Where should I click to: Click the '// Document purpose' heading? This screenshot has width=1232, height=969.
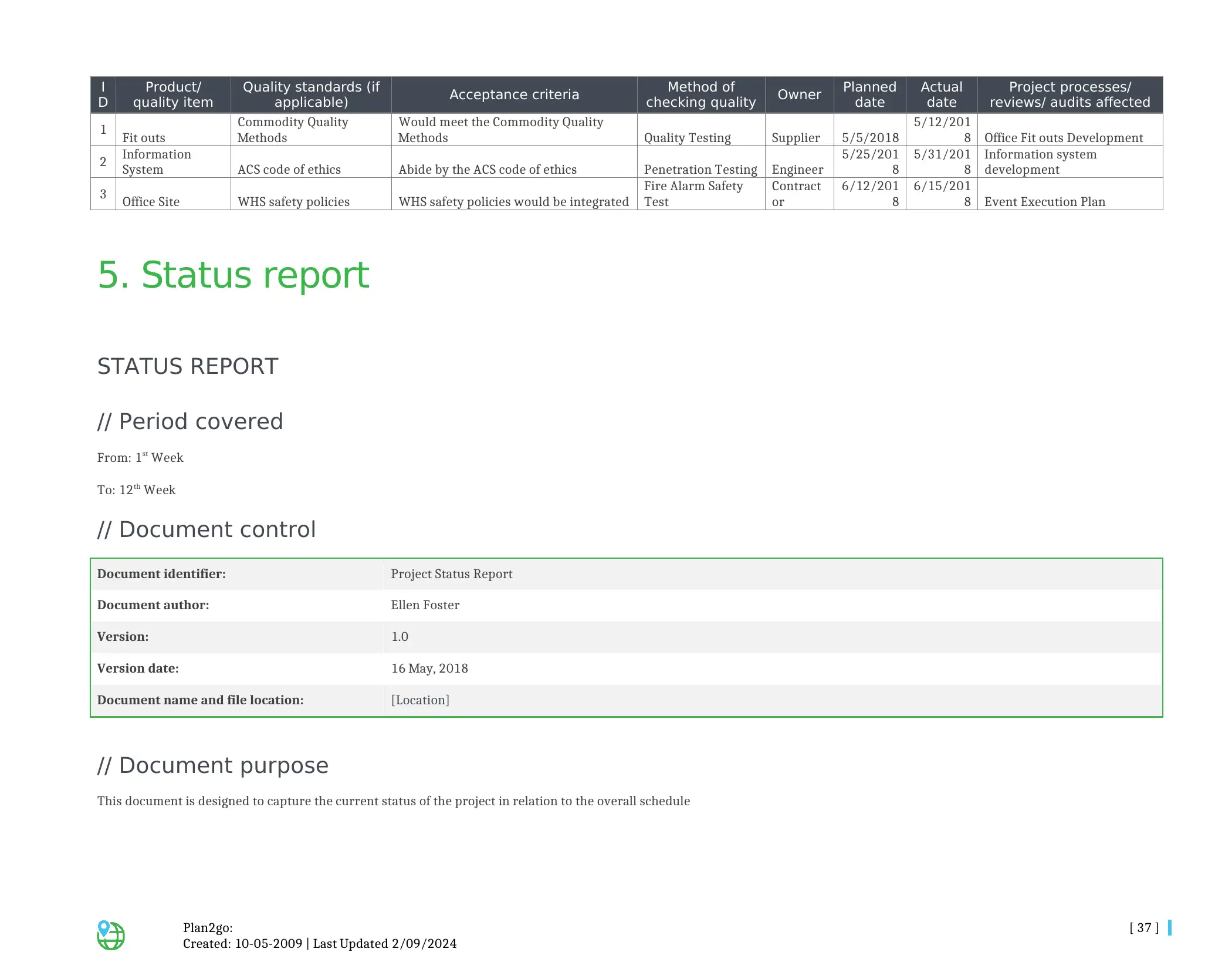coord(213,765)
